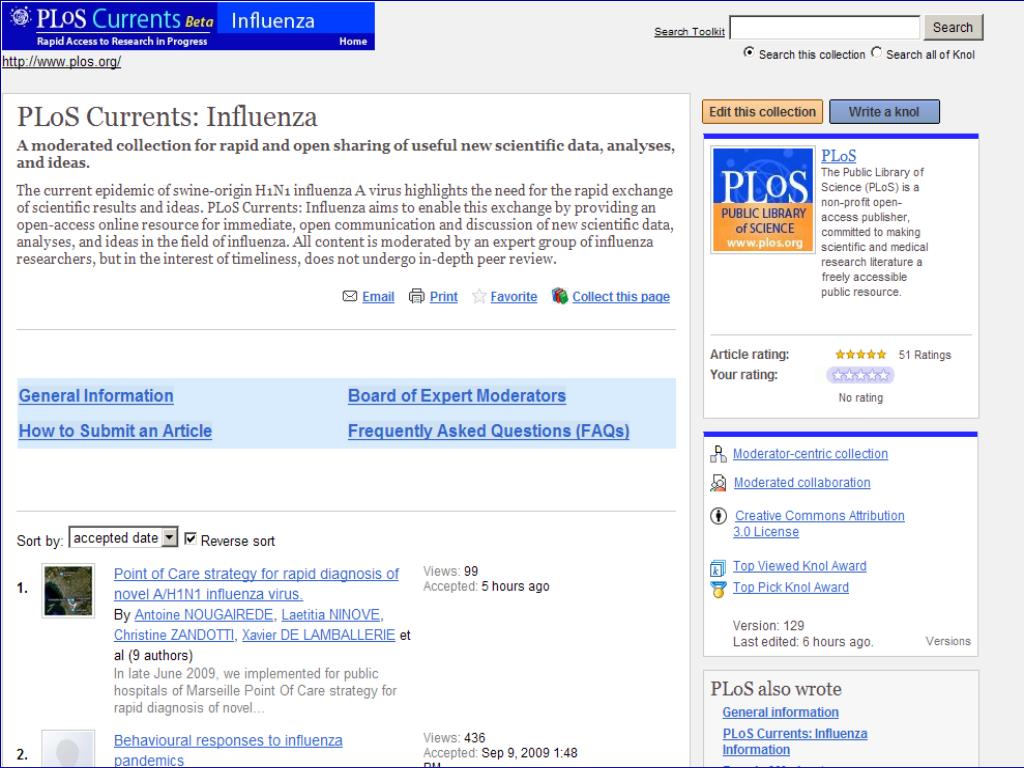This screenshot has height=768, width=1024.
Task: Open the http://www.plos.org/ link
Action: pos(61,61)
